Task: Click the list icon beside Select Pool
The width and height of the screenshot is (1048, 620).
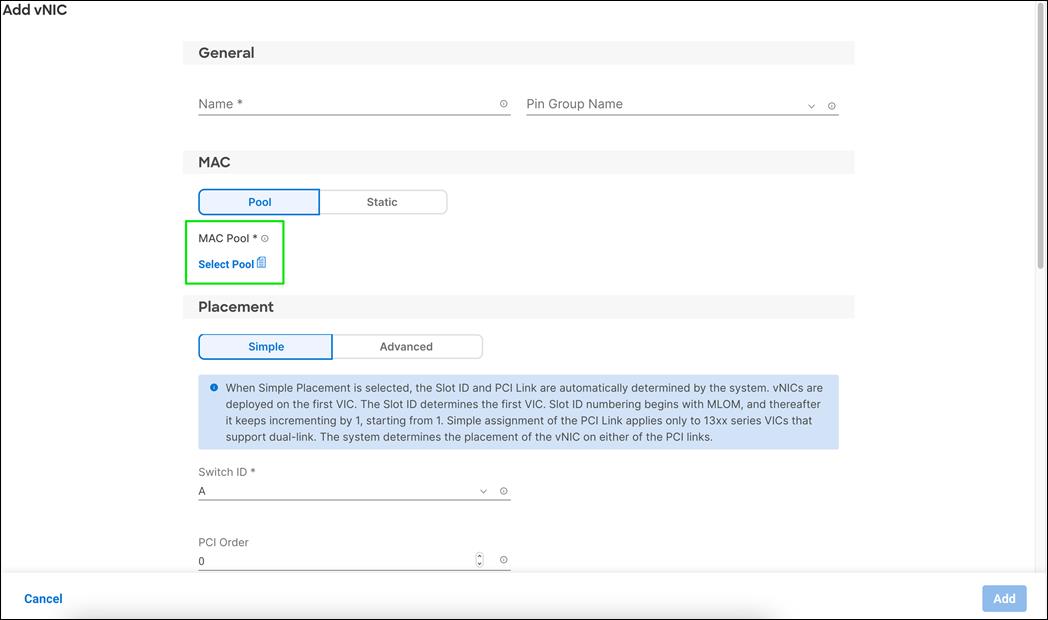Action: point(260,262)
